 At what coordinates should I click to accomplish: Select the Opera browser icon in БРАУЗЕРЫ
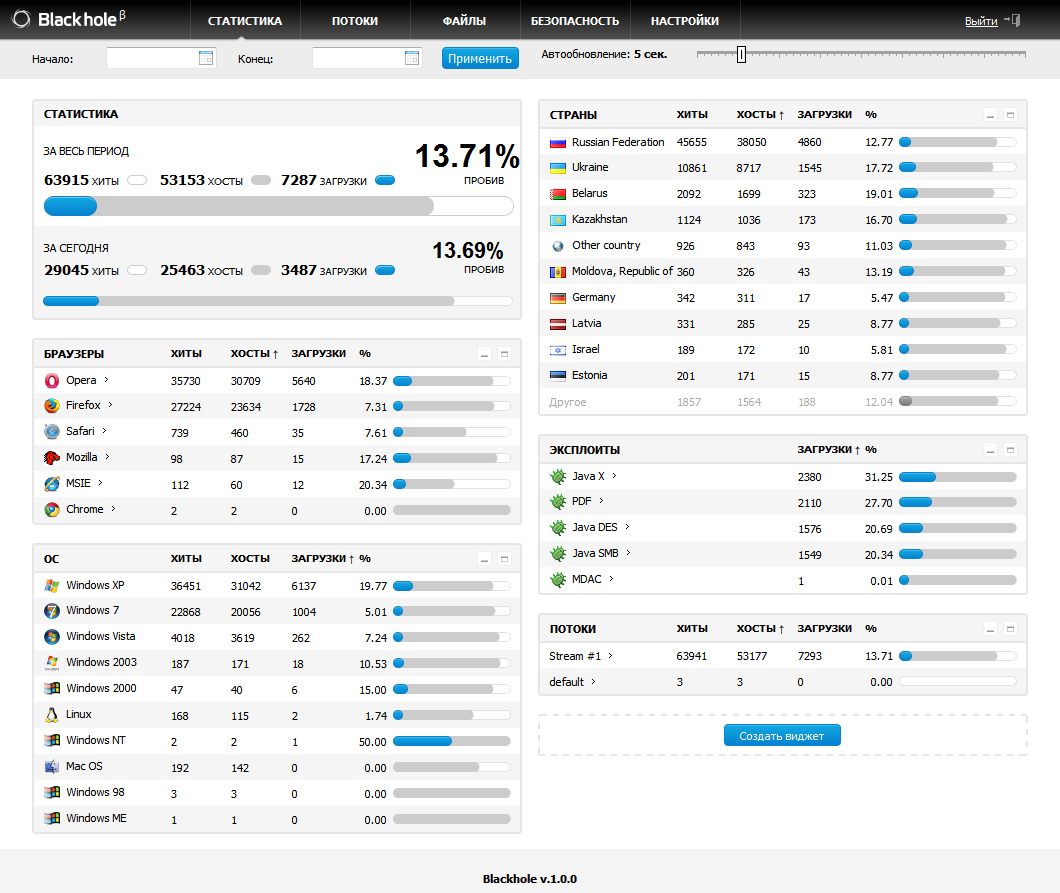pyautogui.click(x=51, y=380)
